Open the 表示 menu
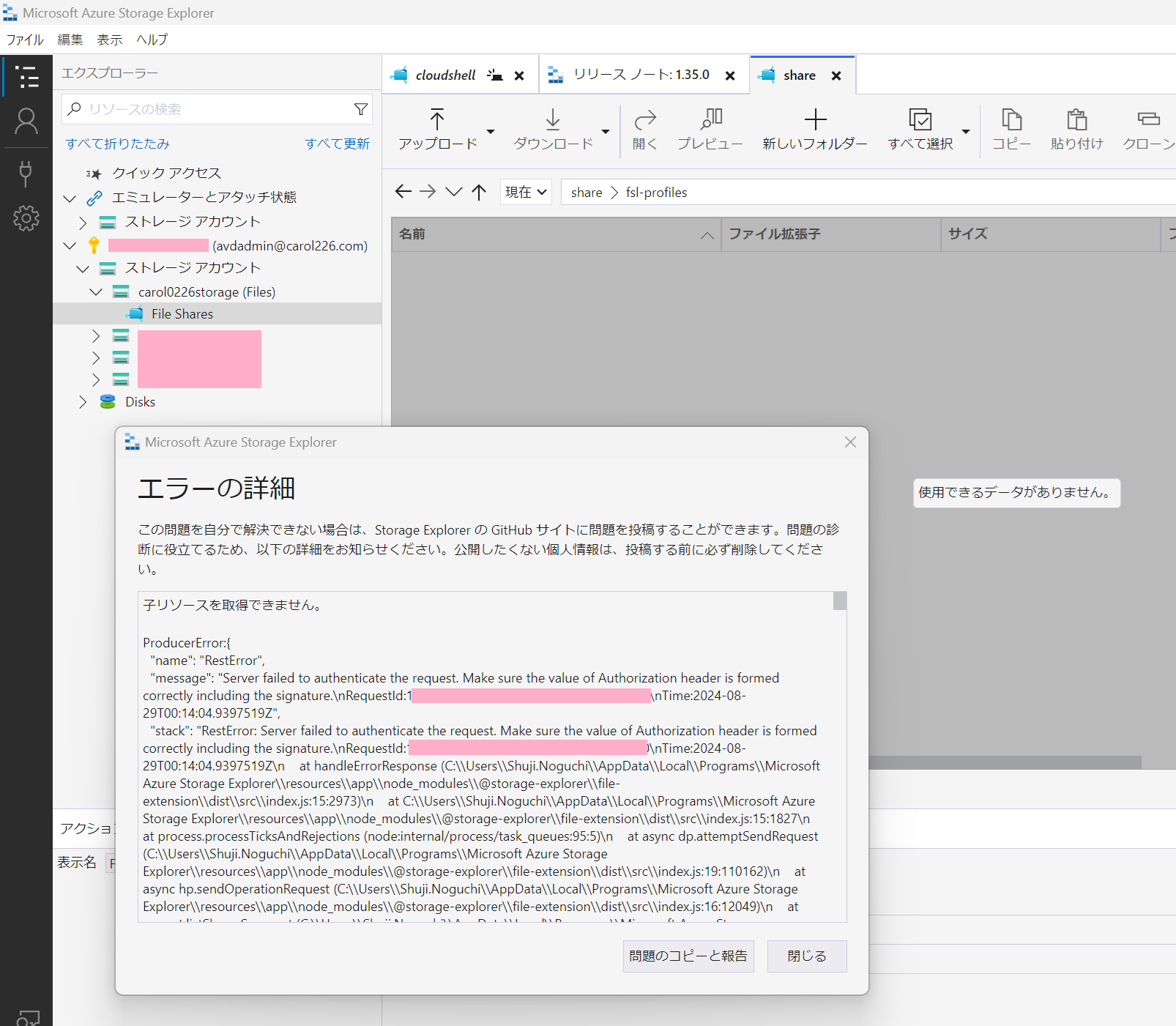The width and height of the screenshot is (1176, 1026). click(x=110, y=40)
